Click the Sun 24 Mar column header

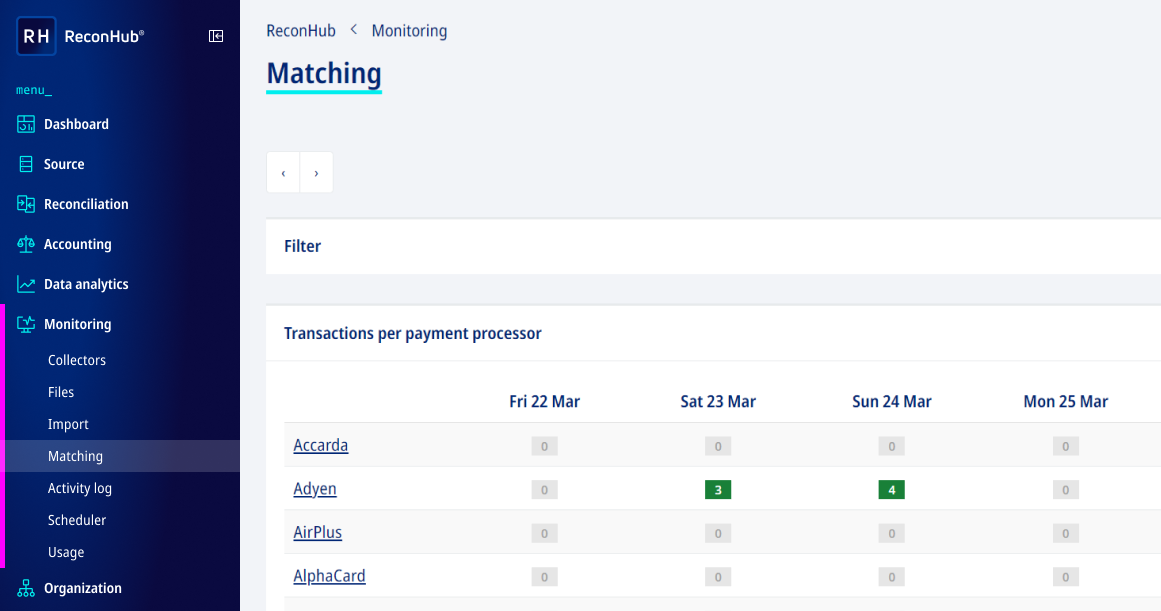(x=891, y=401)
